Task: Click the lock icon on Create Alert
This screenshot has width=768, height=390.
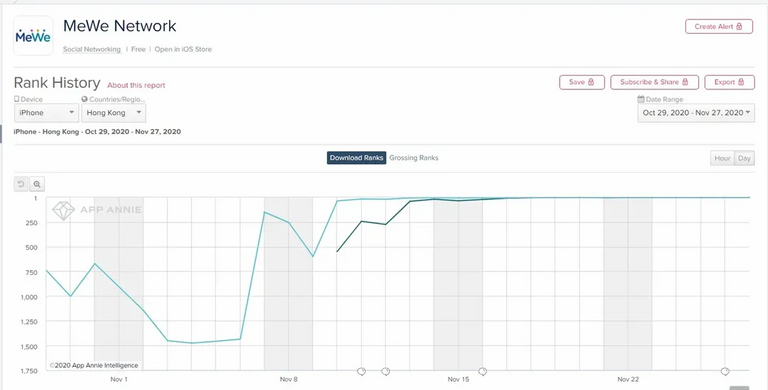Action: [739, 26]
